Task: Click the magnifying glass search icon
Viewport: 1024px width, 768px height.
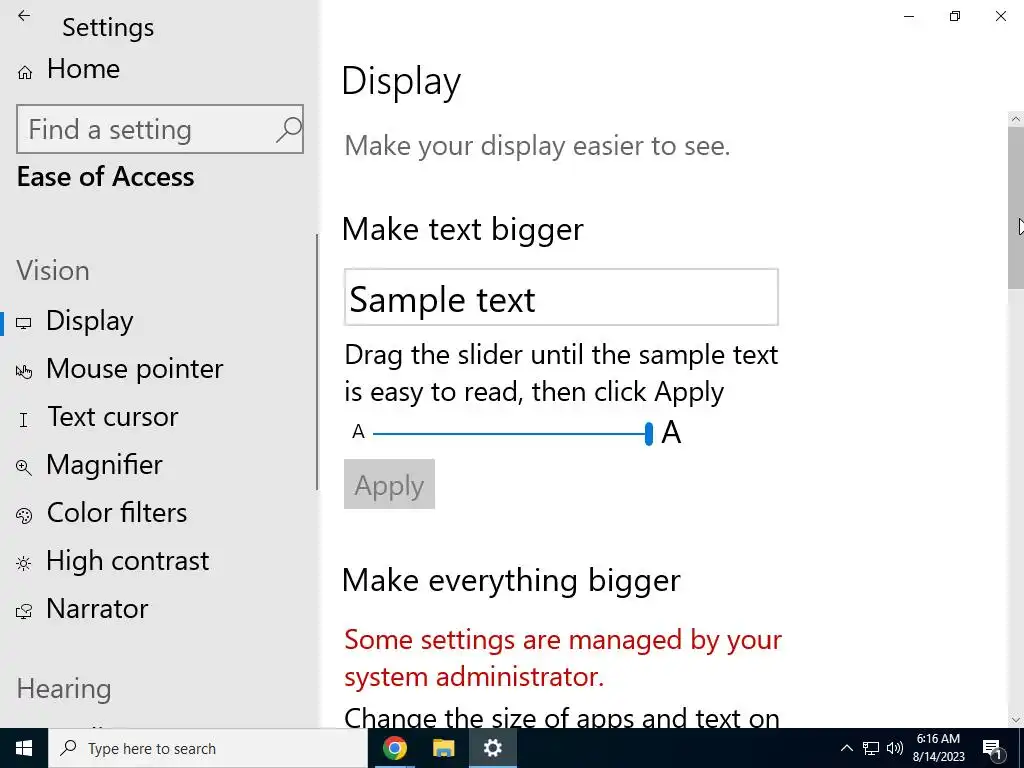Action: tap(289, 129)
